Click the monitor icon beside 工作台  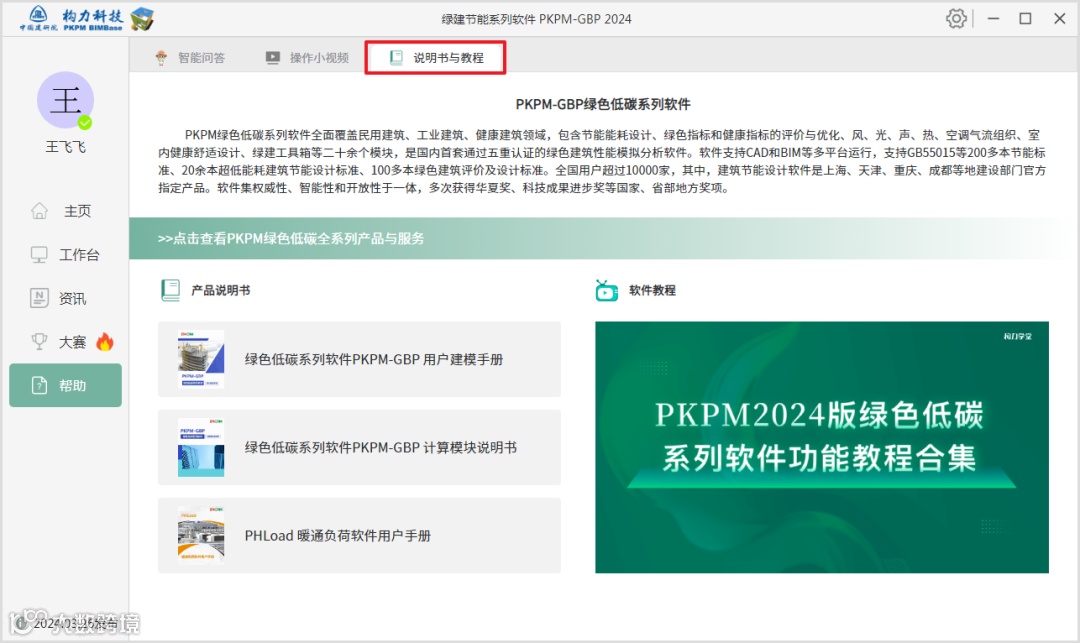[39, 255]
